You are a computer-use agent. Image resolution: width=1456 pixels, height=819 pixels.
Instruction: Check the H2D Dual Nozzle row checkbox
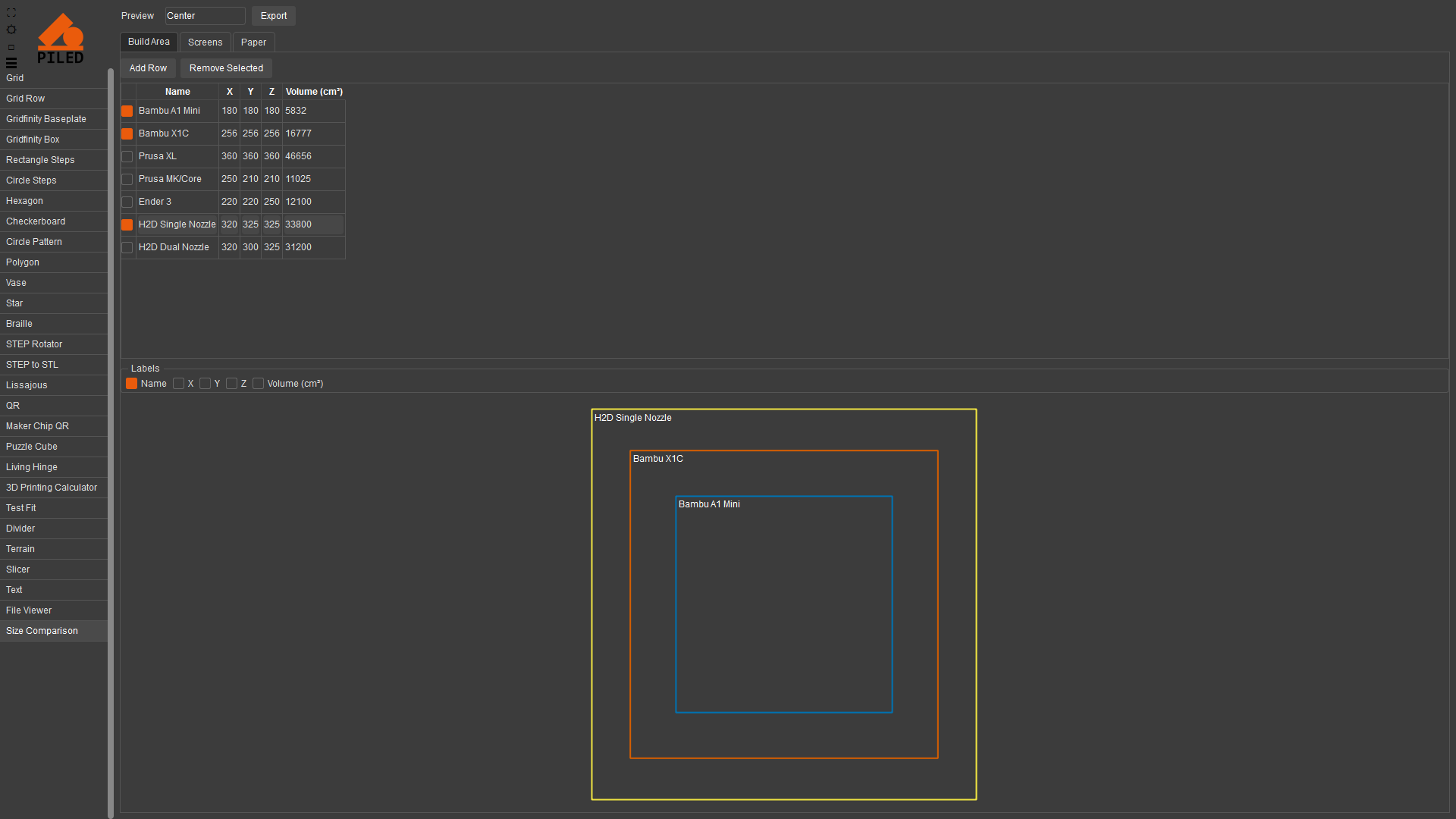127,247
